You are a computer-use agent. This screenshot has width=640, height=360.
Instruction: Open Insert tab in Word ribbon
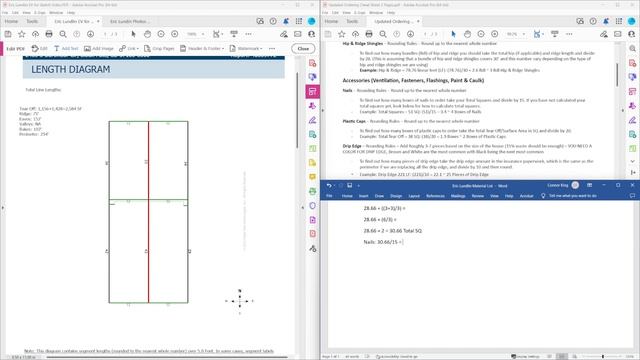[x=364, y=196]
